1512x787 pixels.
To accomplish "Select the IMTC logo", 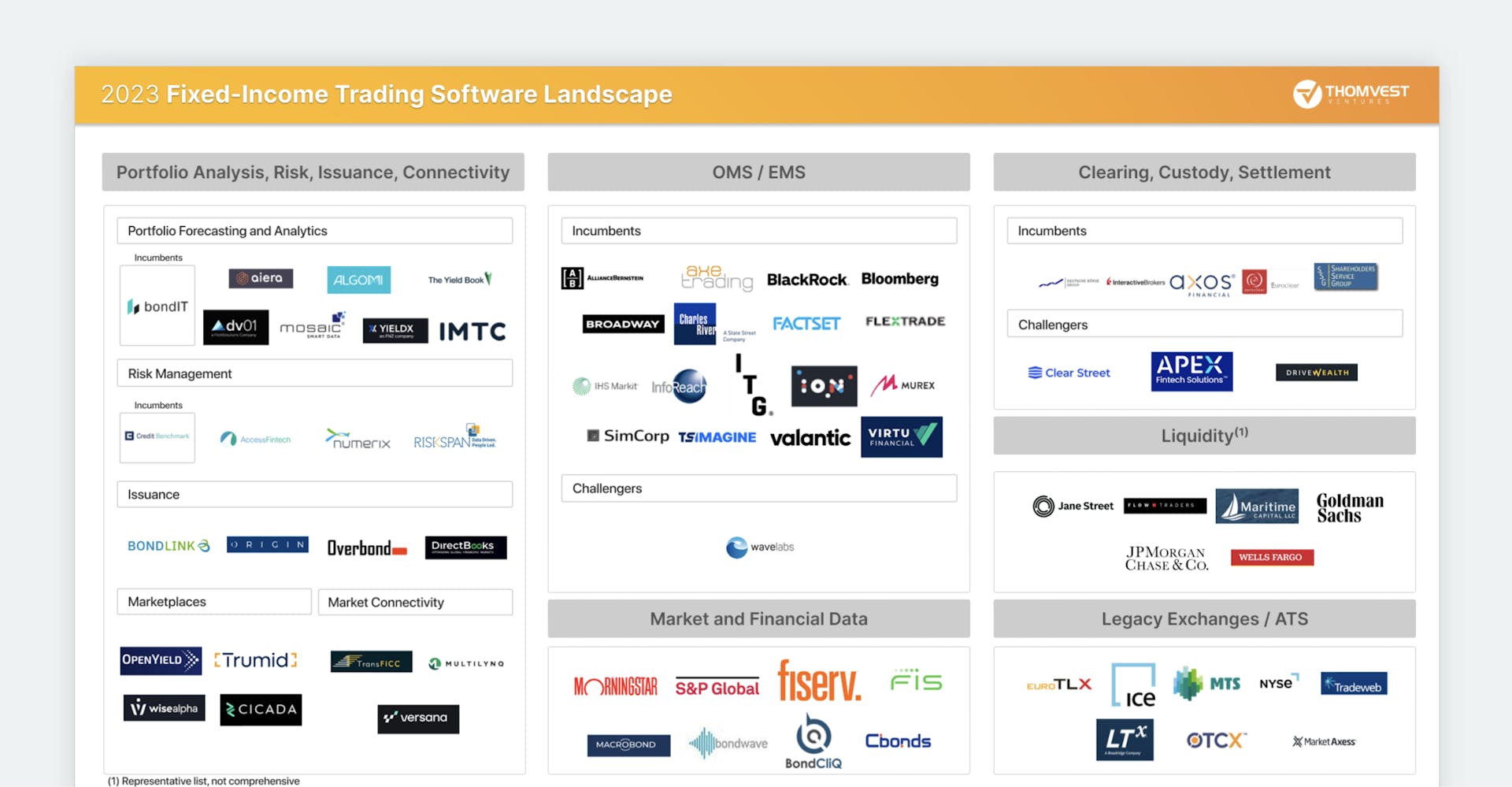I will coord(472,331).
